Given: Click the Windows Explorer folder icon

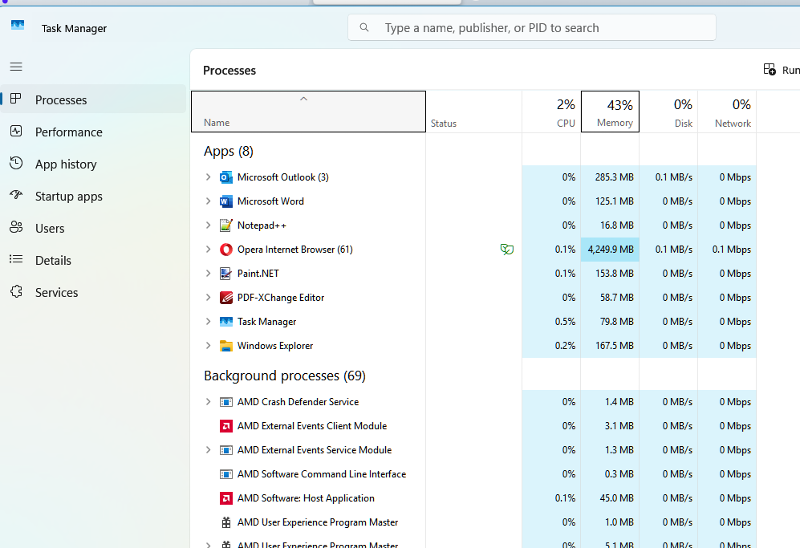Looking at the screenshot, I should pos(226,346).
